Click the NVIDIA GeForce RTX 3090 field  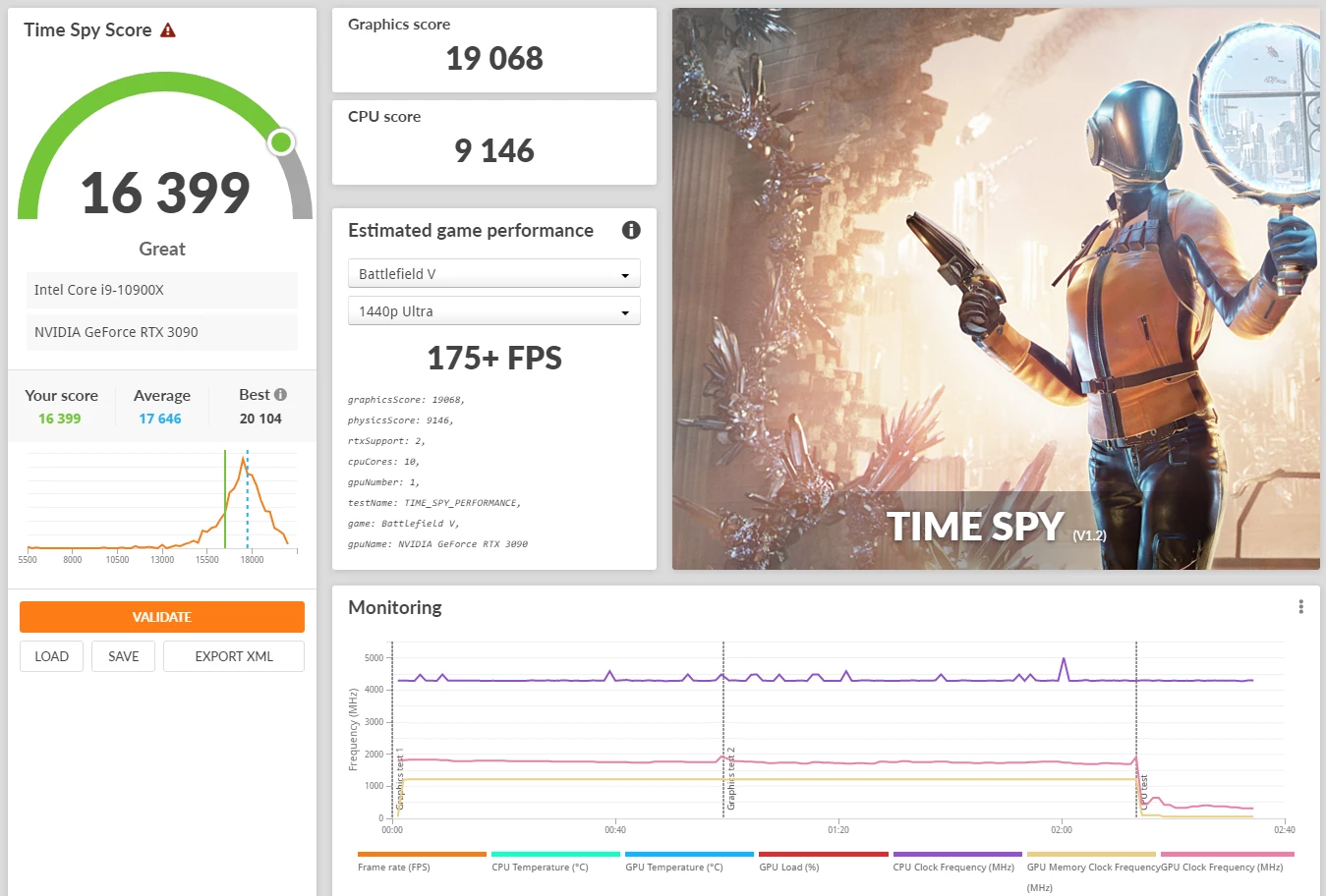click(162, 332)
